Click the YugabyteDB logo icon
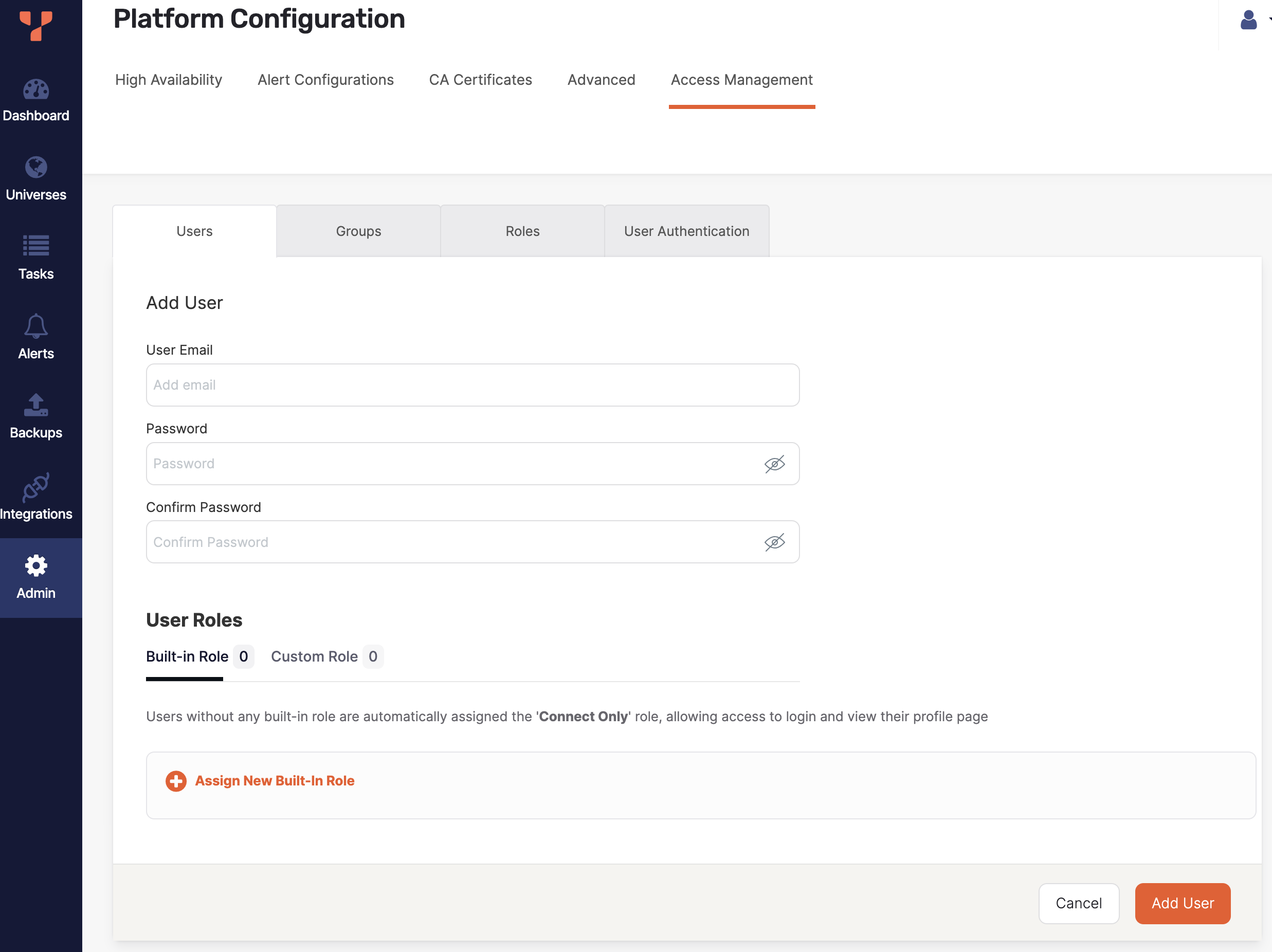This screenshot has height=952, width=1272. pyautogui.click(x=35, y=25)
